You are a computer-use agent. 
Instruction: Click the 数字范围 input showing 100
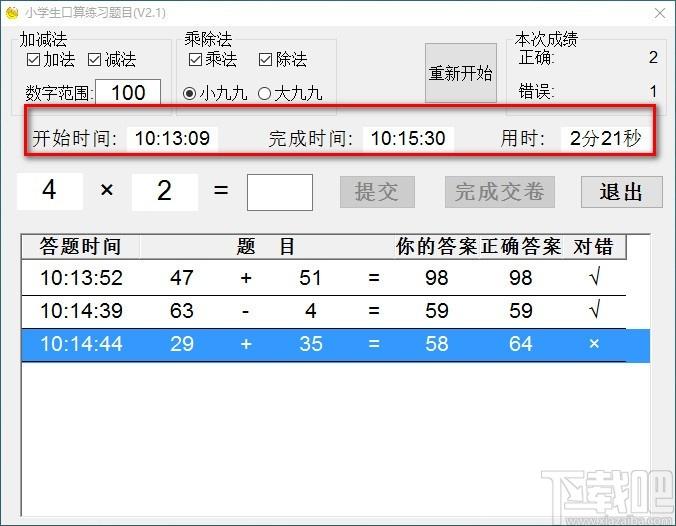pos(128,92)
